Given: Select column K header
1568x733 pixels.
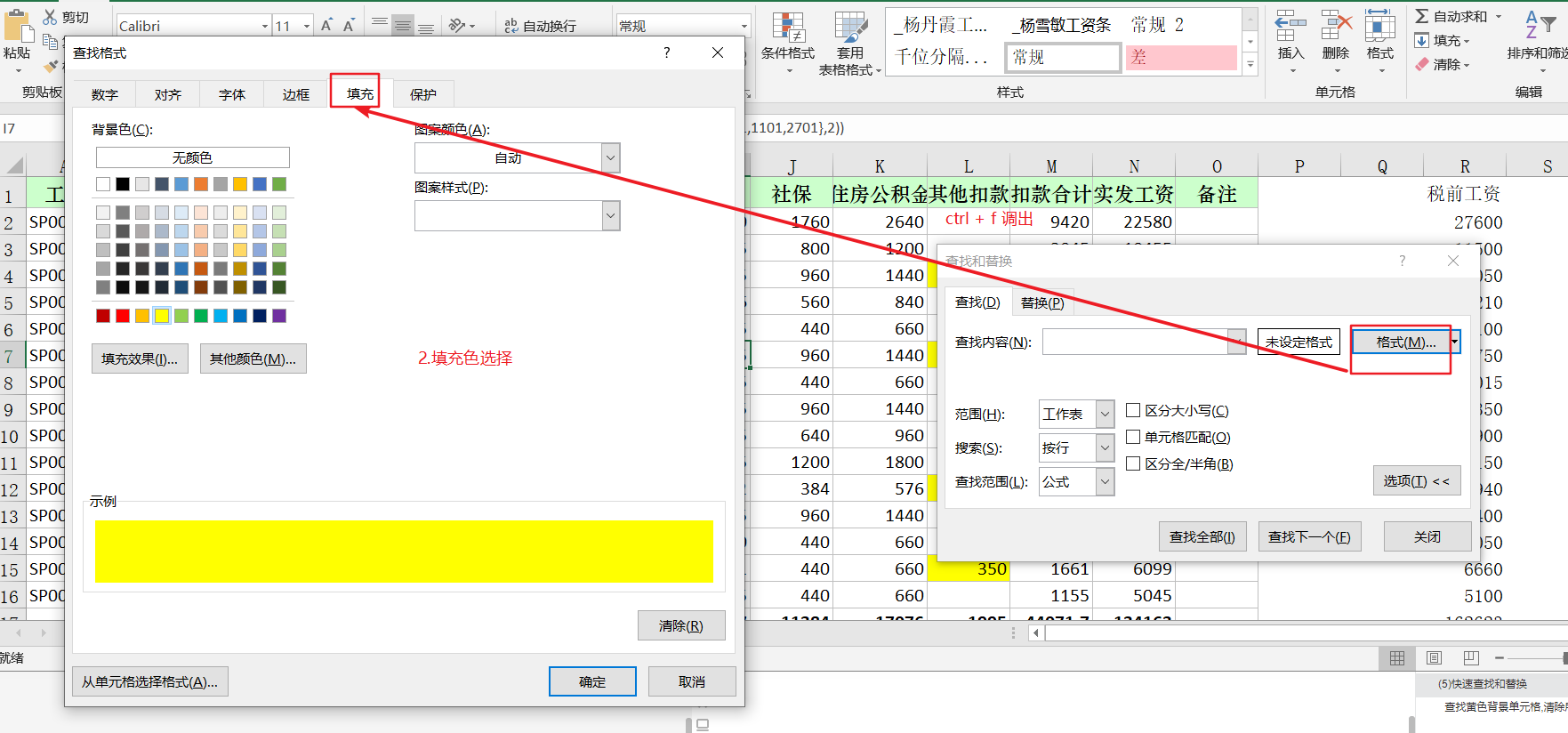Looking at the screenshot, I should click(x=880, y=165).
